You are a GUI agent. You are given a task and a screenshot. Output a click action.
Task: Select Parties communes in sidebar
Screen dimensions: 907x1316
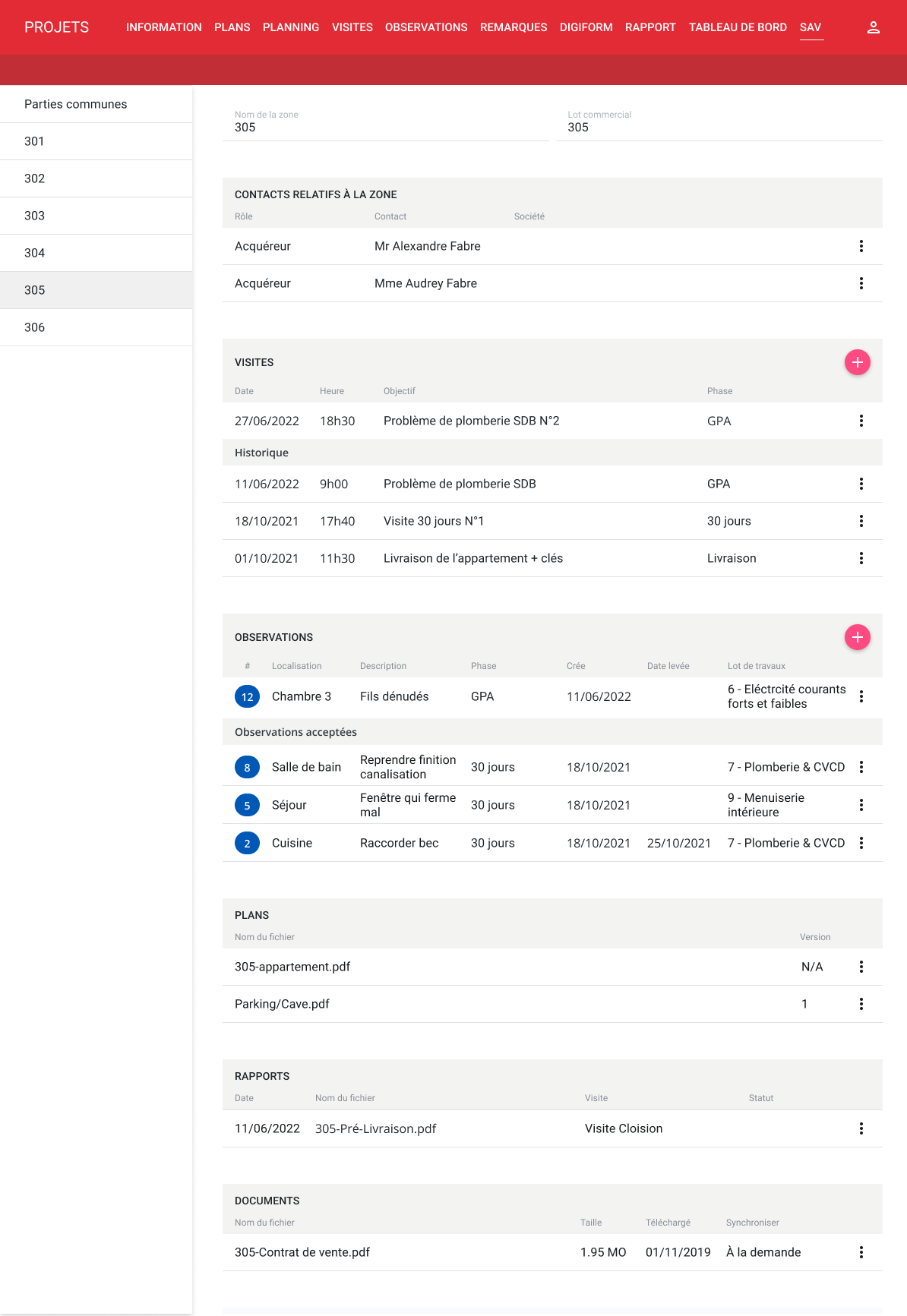click(75, 104)
